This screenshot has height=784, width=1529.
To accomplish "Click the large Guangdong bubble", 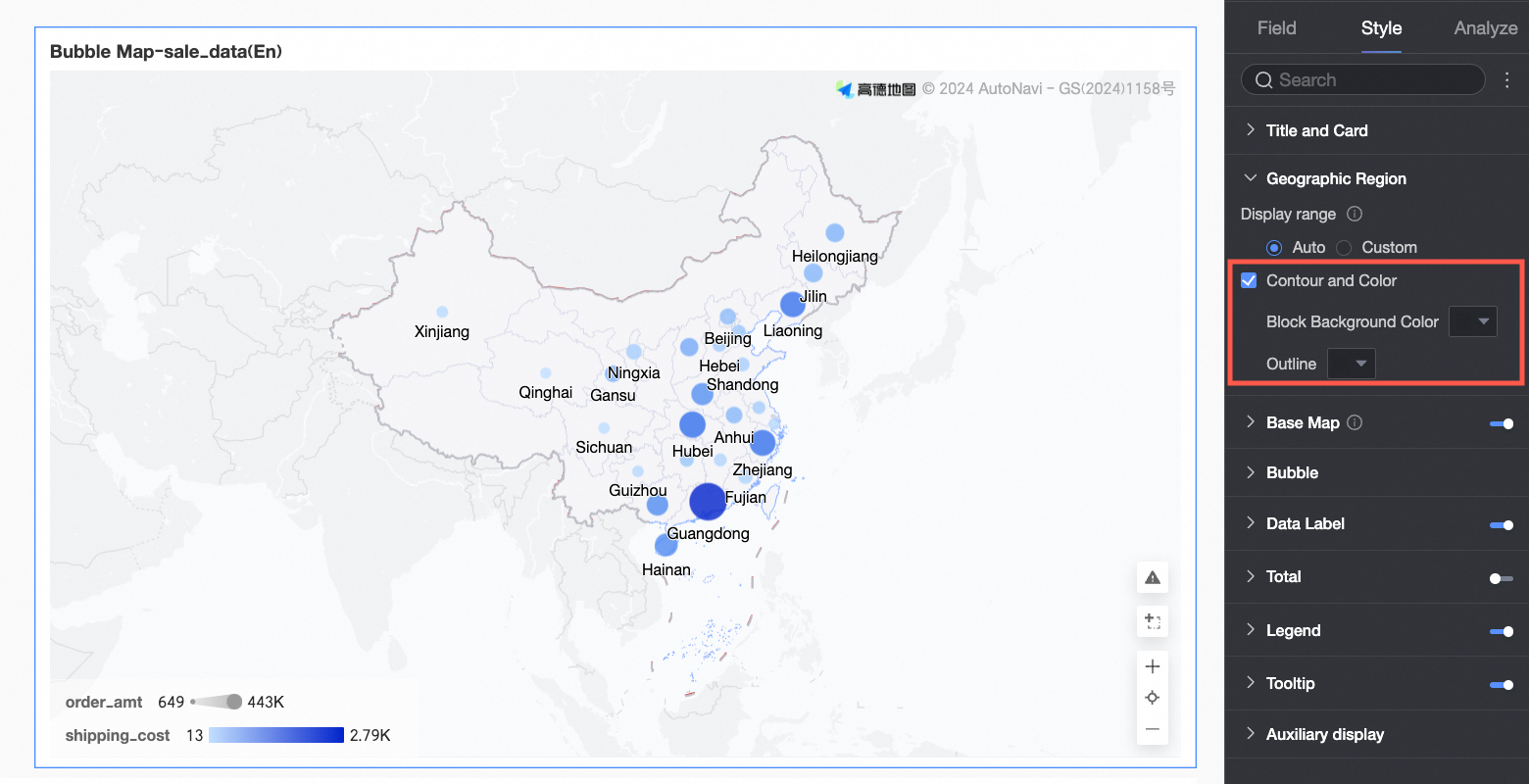I will pos(708,502).
